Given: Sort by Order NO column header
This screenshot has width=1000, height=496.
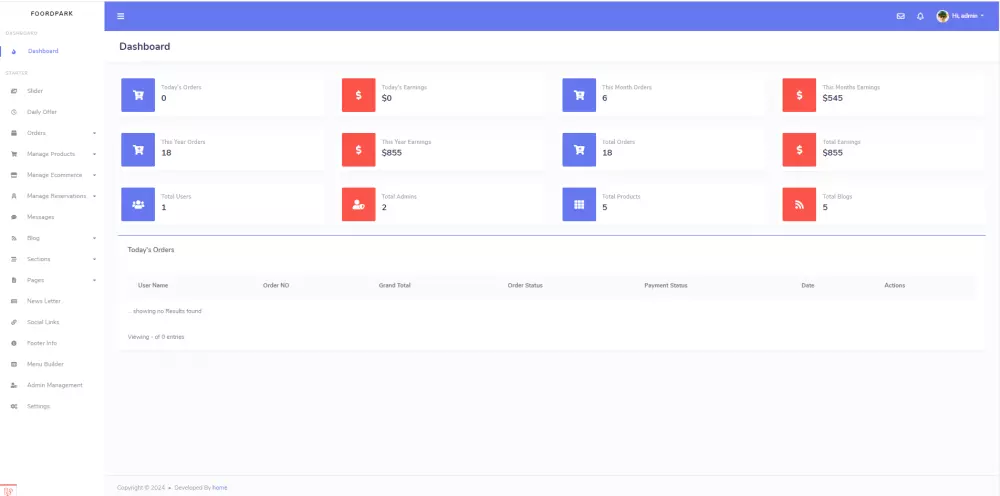Looking at the screenshot, I should [x=276, y=286].
